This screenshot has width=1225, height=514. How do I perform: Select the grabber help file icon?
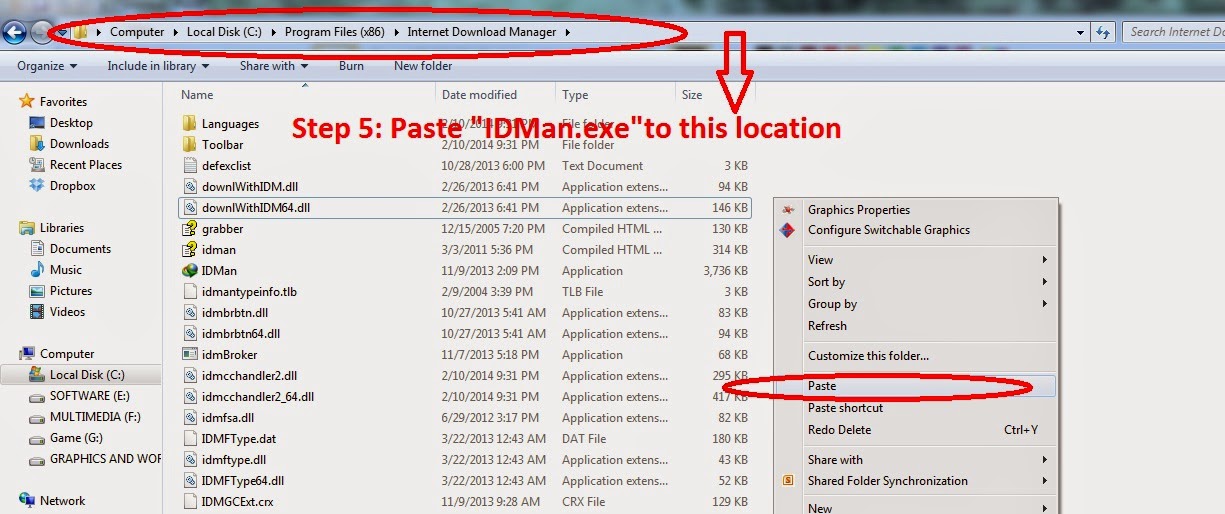[190, 229]
